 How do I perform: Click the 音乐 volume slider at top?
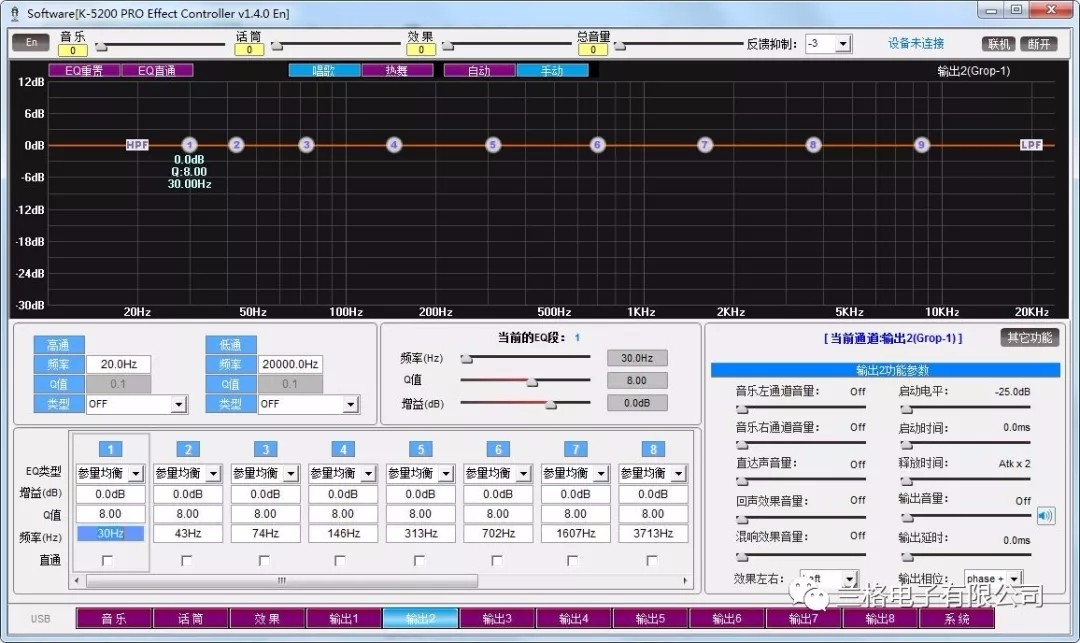tap(160, 45)
